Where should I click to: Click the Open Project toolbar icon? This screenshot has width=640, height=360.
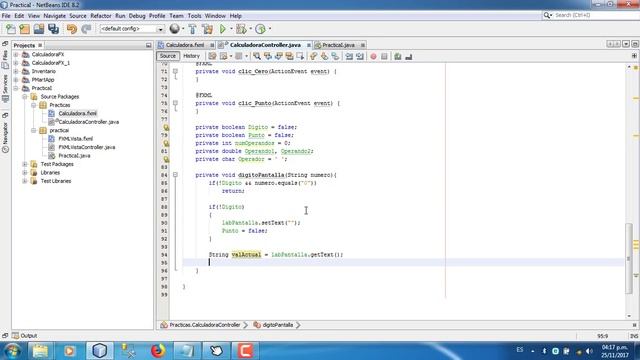point(39,29)
